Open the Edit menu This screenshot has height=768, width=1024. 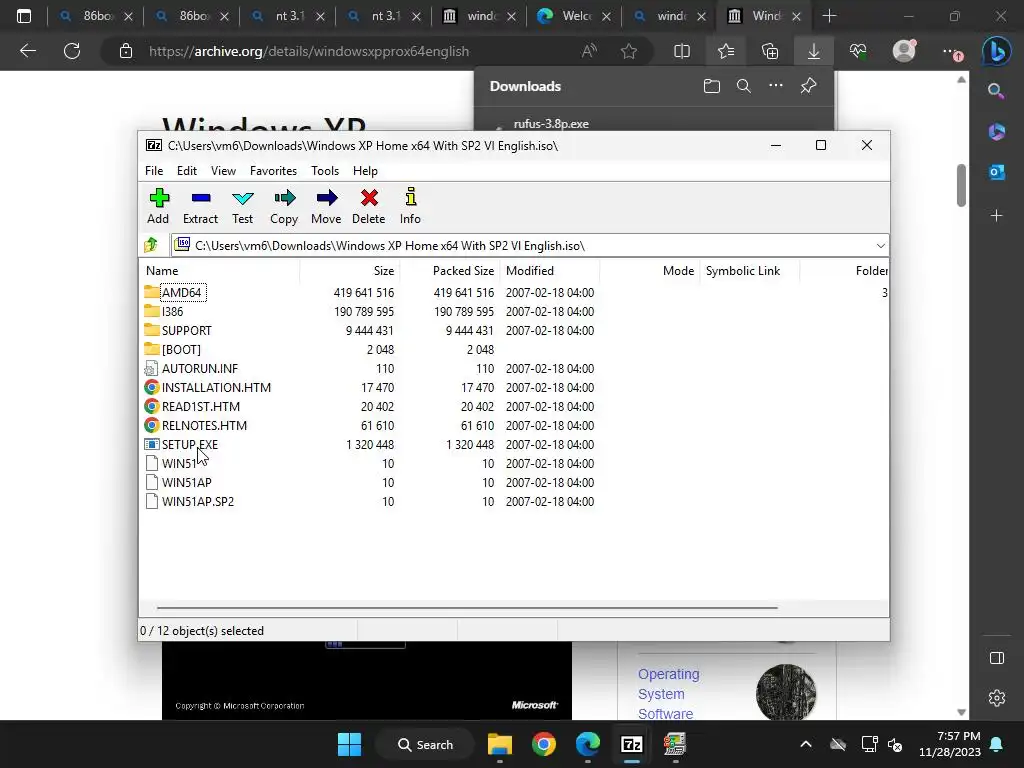coord(187,170)
